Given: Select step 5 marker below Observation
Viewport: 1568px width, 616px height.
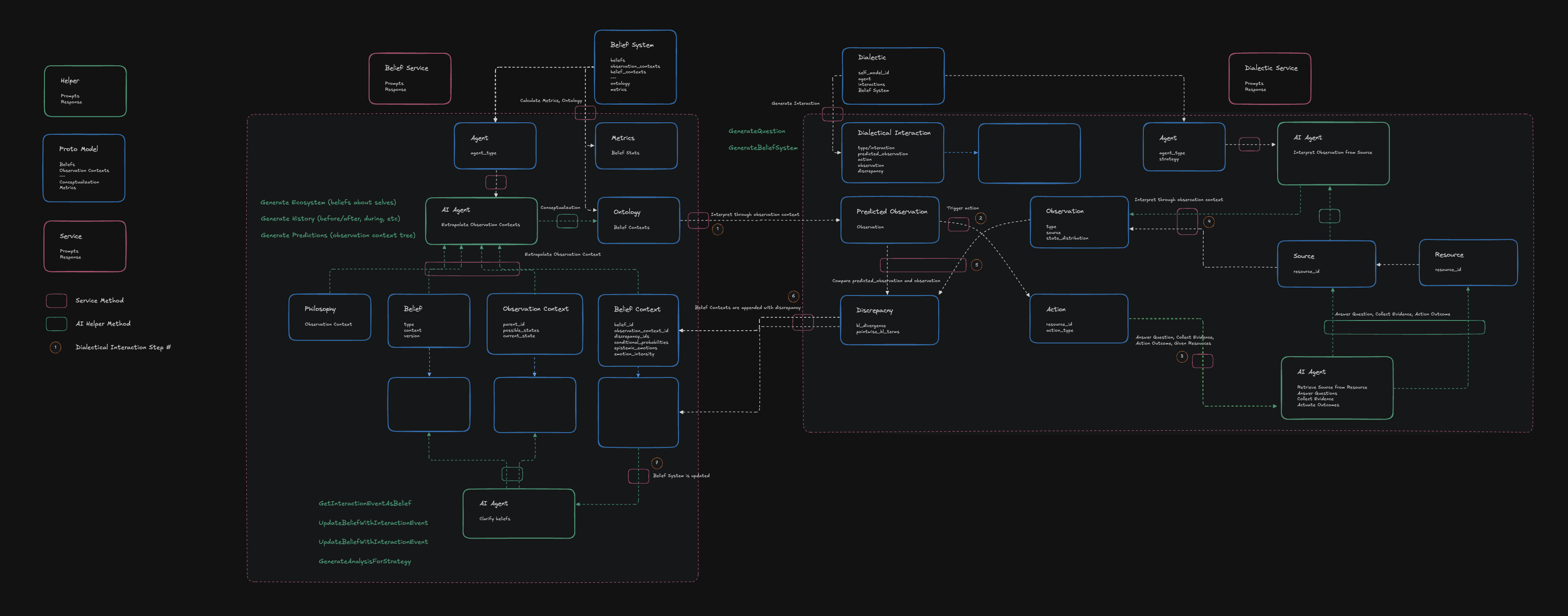Looking at the screenshot, I should 977,265.
